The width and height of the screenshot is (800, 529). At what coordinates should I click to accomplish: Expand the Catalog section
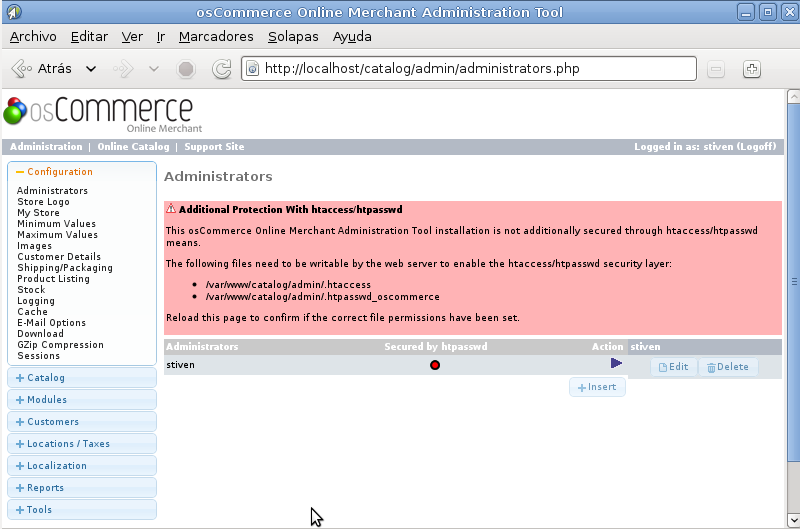[x=82, y=378]
